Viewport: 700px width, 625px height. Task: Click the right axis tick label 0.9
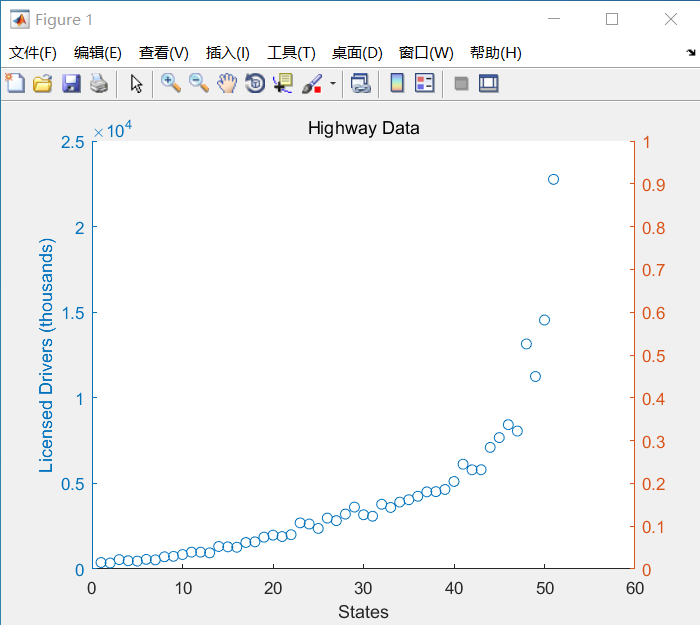(x=654, y=185)
